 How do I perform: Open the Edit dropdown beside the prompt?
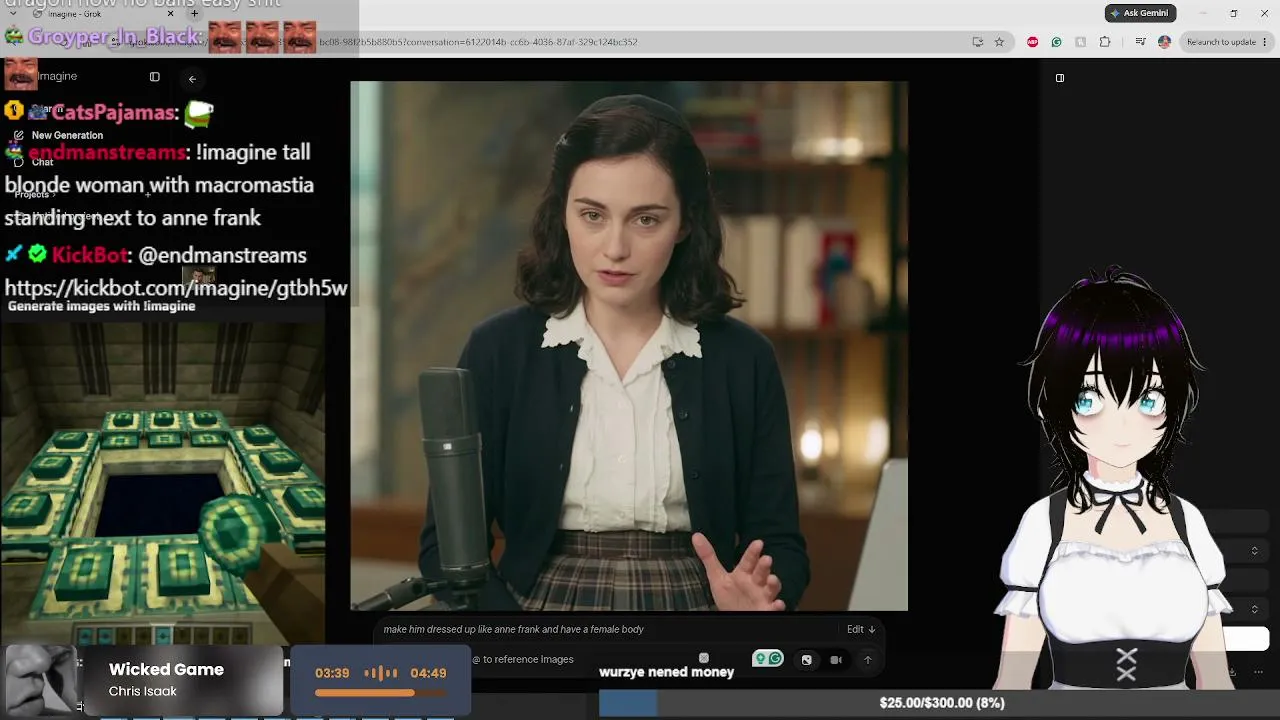(x=861, y=629)
